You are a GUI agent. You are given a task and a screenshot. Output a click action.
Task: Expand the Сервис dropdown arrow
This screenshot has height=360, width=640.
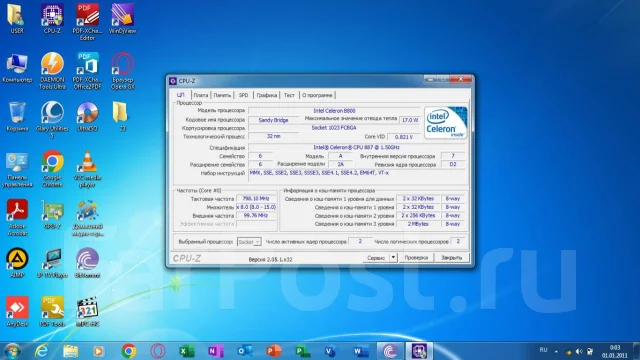click(x=393, y=258)
